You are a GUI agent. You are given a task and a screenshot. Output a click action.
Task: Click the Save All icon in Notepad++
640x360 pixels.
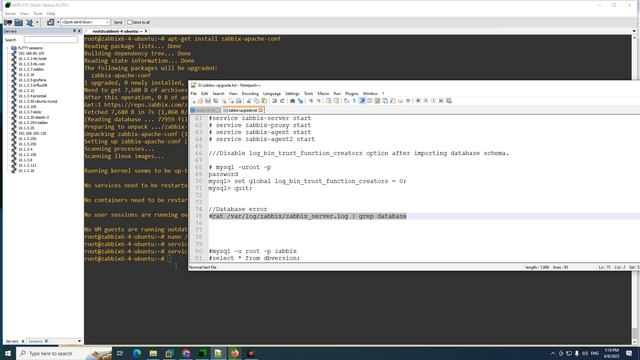click(x=216, y=101)
